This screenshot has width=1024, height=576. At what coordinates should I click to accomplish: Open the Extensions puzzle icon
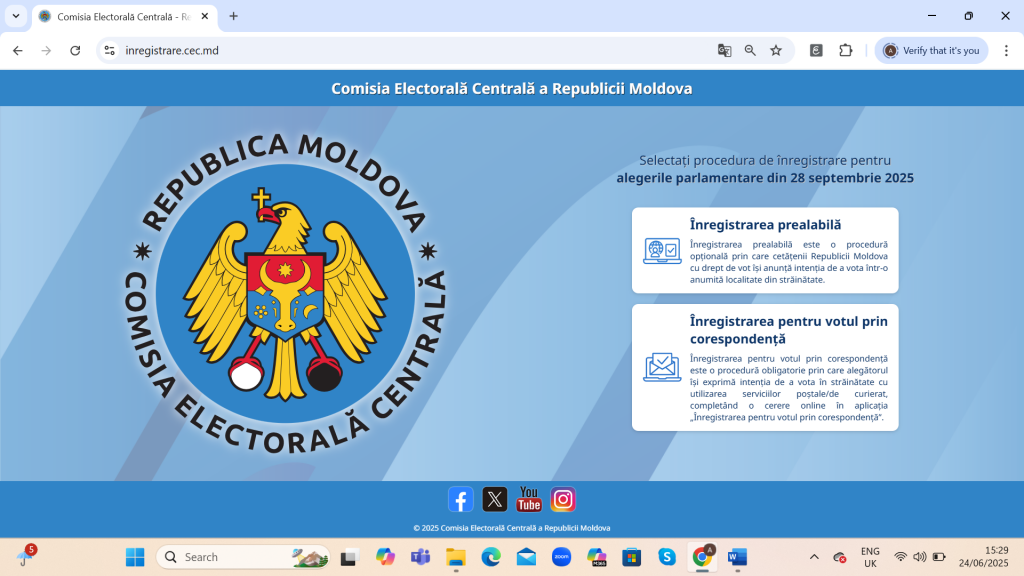tap(846, 50)
